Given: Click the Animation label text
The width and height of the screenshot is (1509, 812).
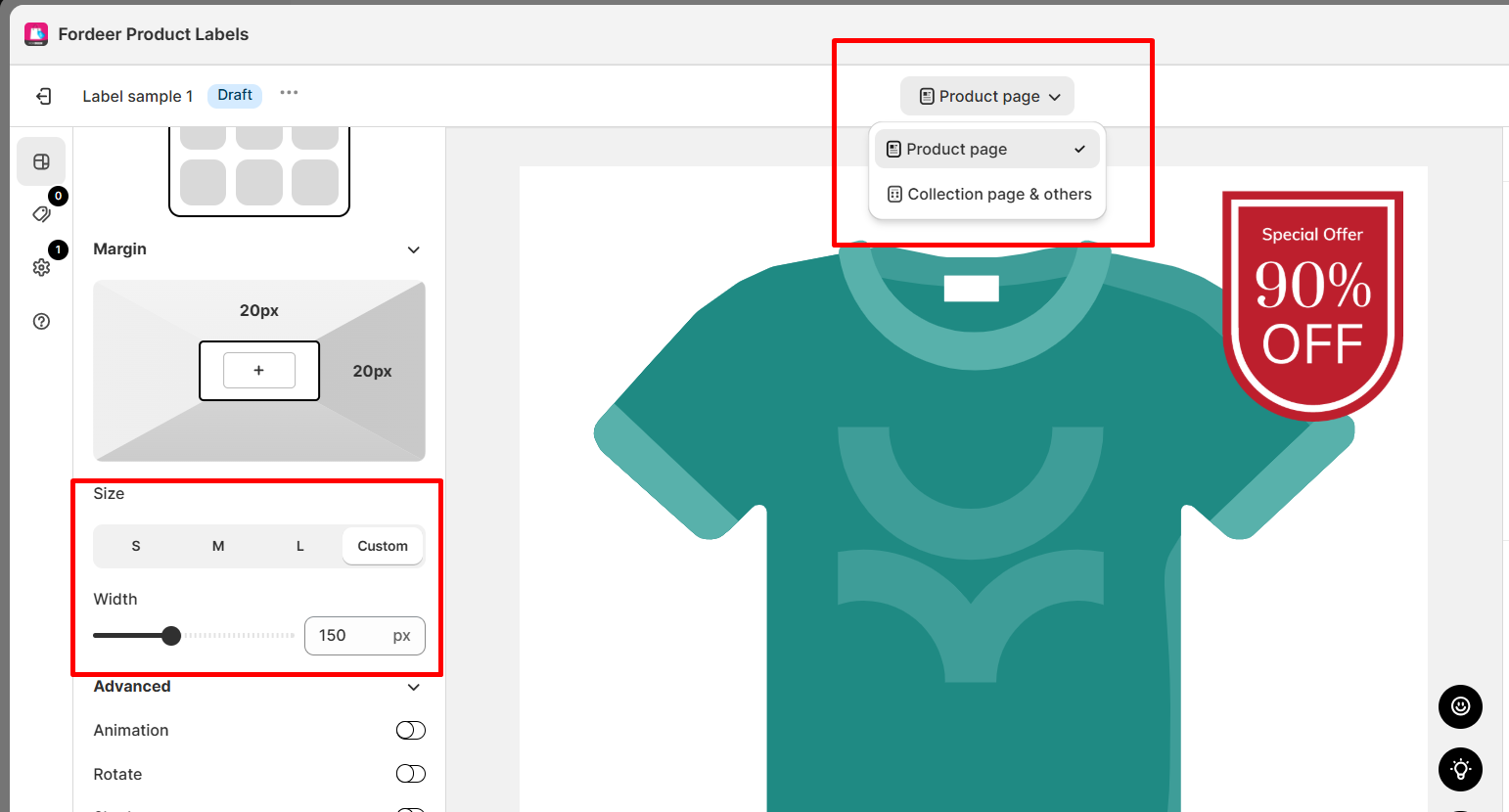Looking at the screenshot, I should (x=131, y=731).
